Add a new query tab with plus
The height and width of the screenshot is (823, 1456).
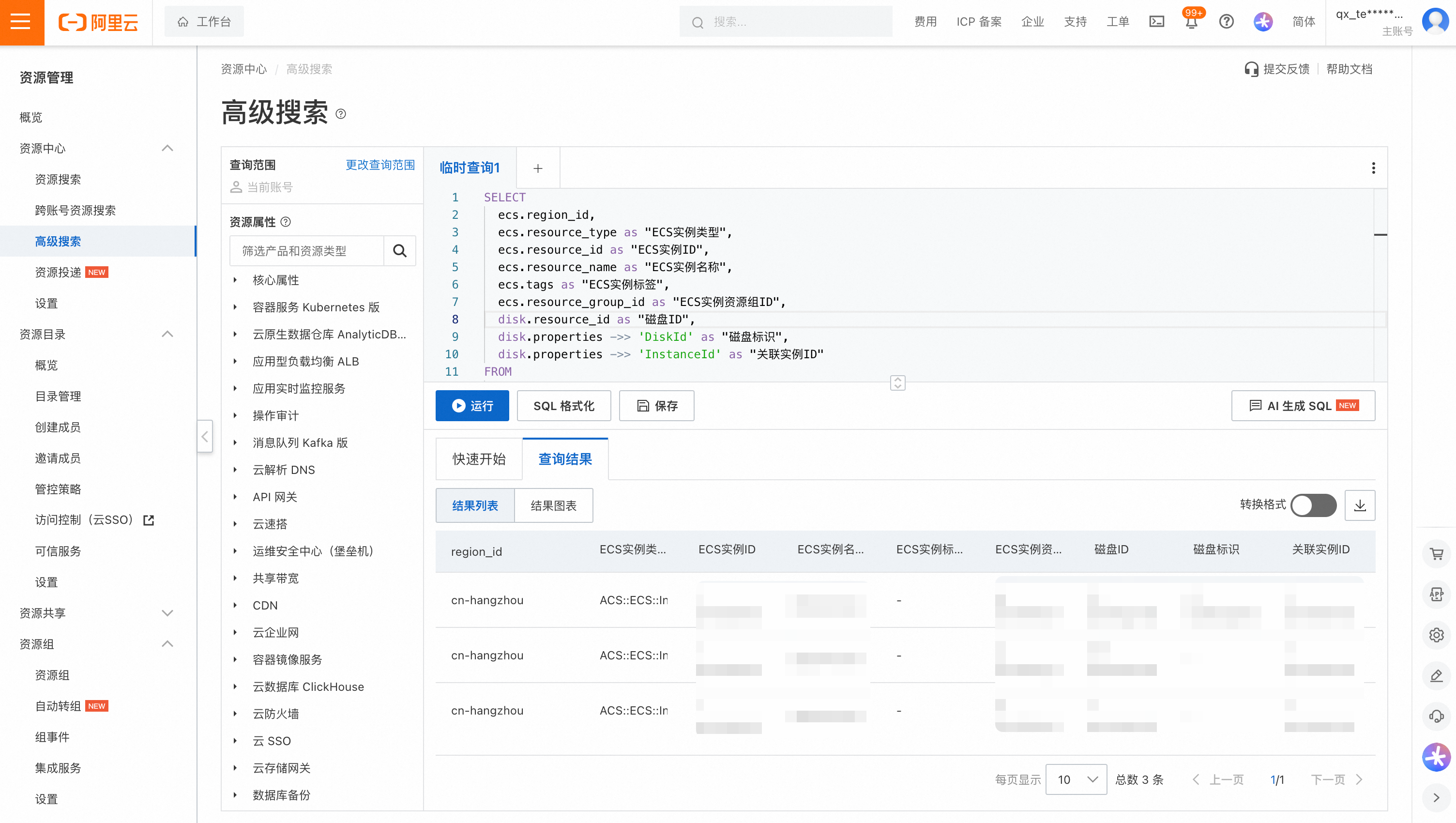click(x=537, y=168)
